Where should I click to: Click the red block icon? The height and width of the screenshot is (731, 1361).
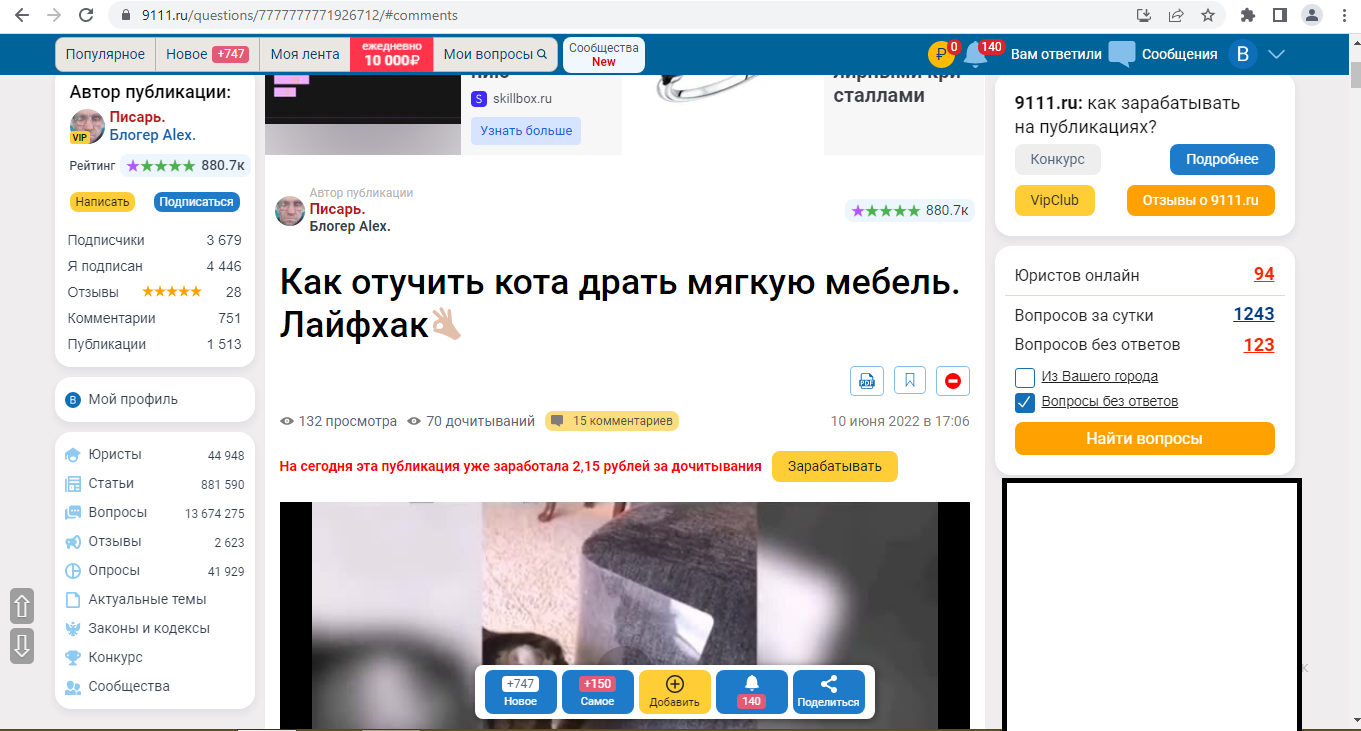[x=953, y=381]
